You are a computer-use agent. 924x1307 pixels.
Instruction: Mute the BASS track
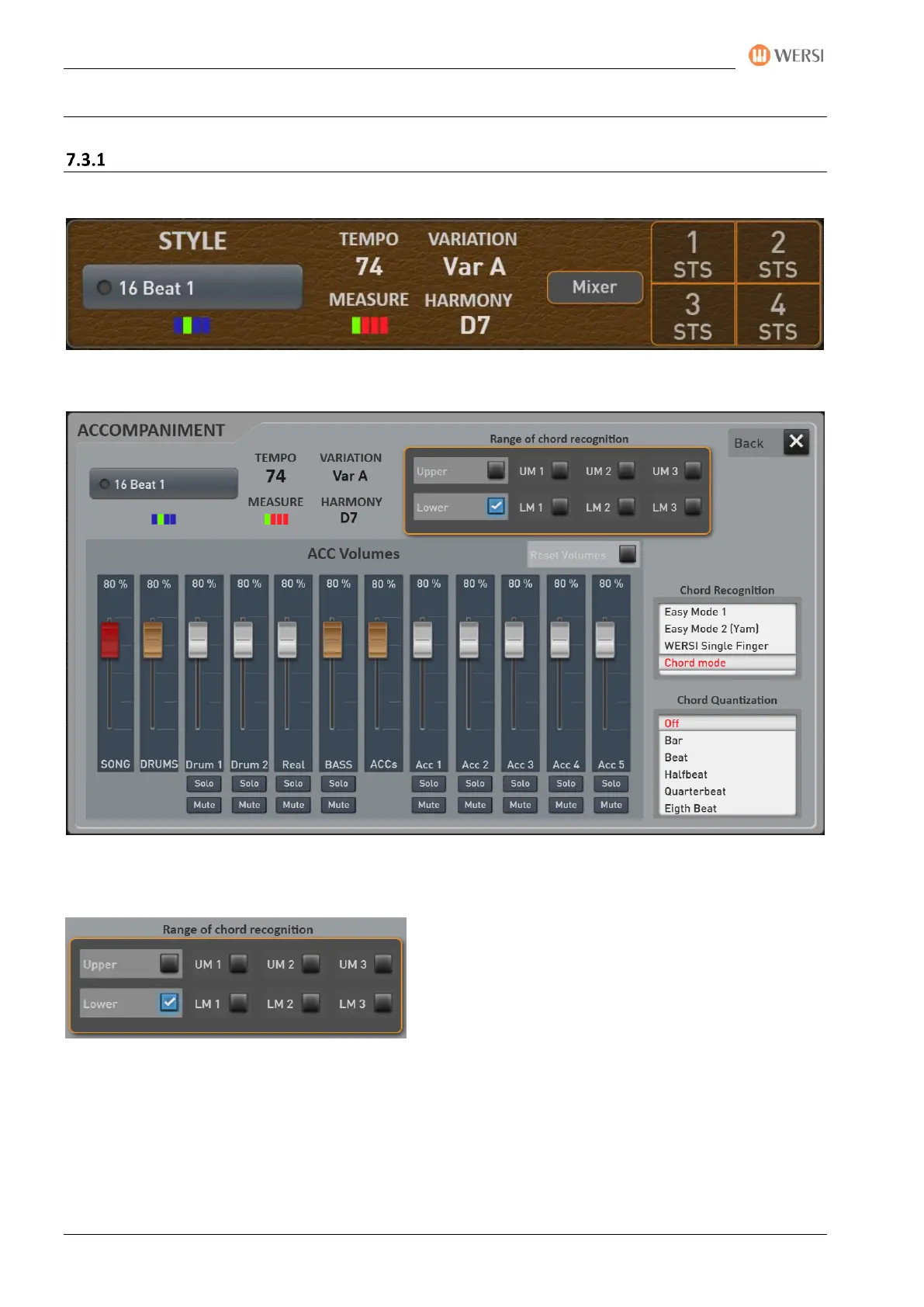338,805
